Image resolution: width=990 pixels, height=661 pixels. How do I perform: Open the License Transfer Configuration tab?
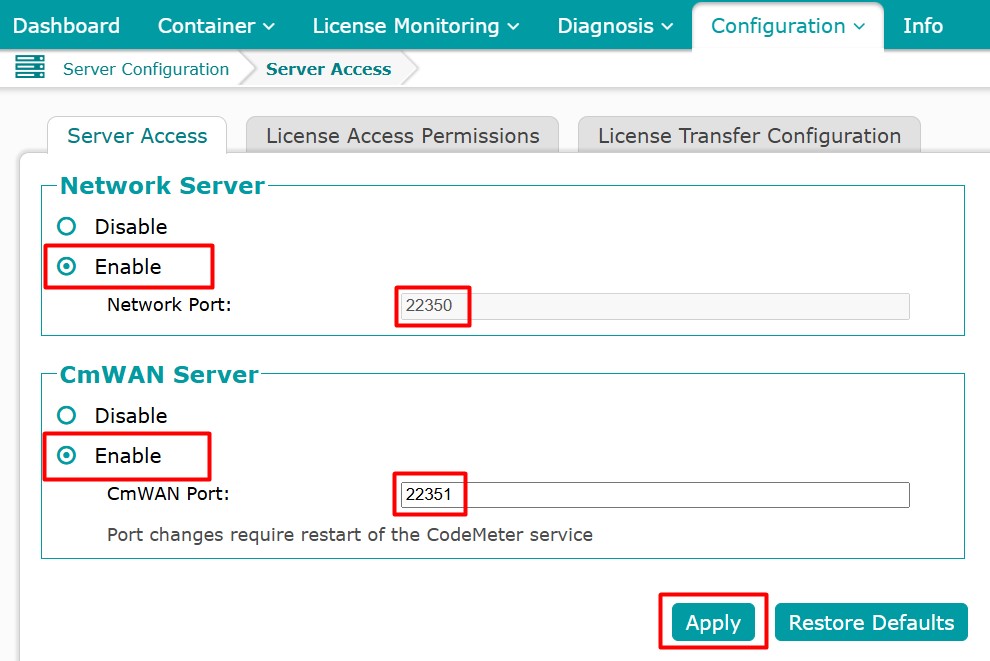coord(749,136)
